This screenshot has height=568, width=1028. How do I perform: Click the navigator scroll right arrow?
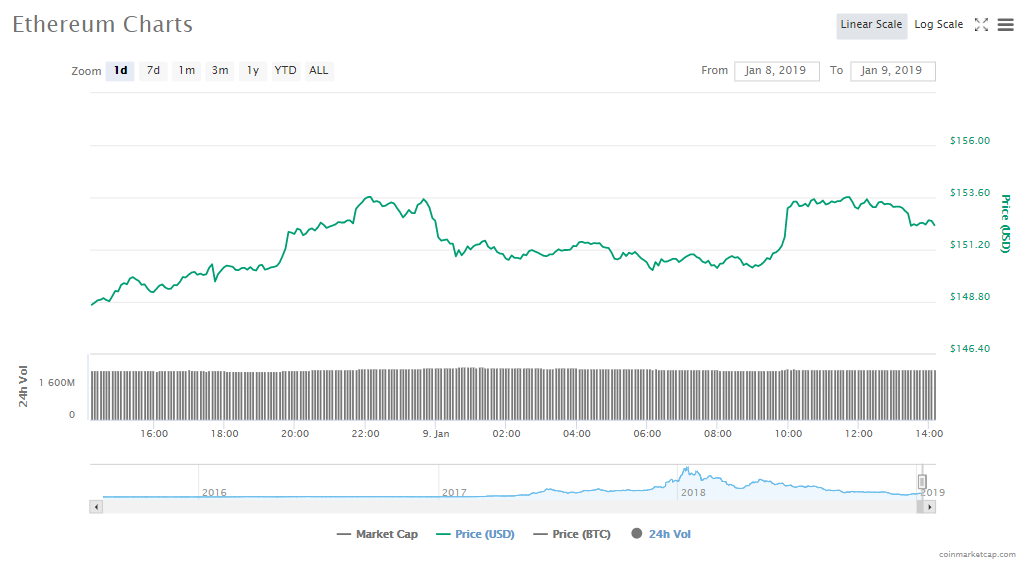coord(929,507)
